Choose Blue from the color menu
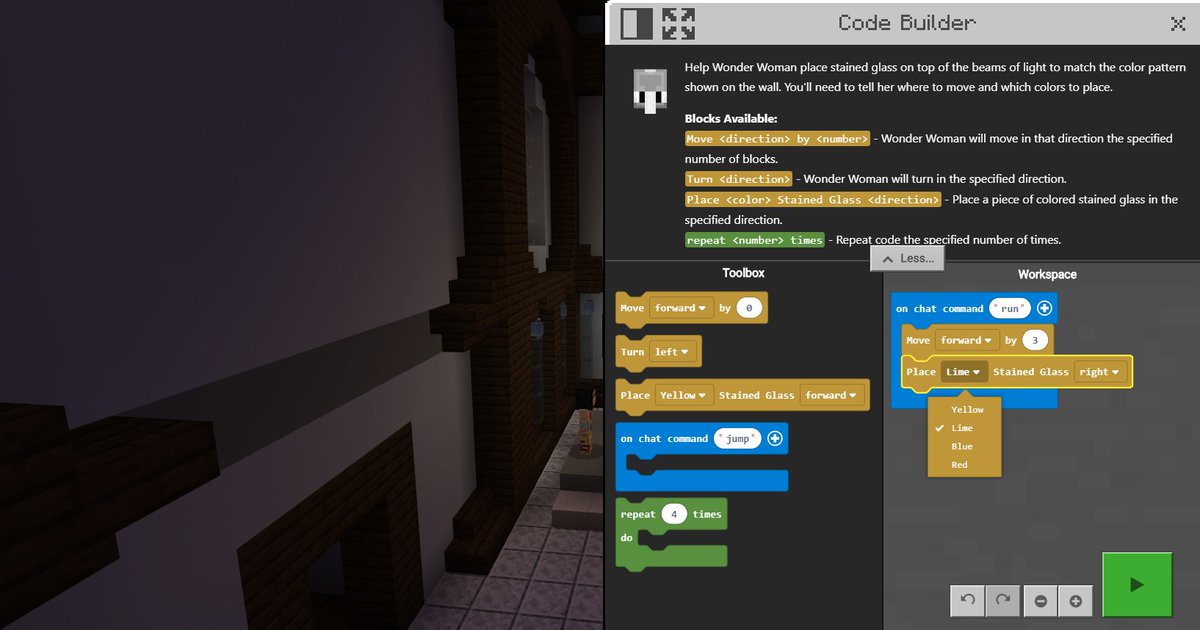This screenshot has width=1200, height=630. tap(964, 446)
